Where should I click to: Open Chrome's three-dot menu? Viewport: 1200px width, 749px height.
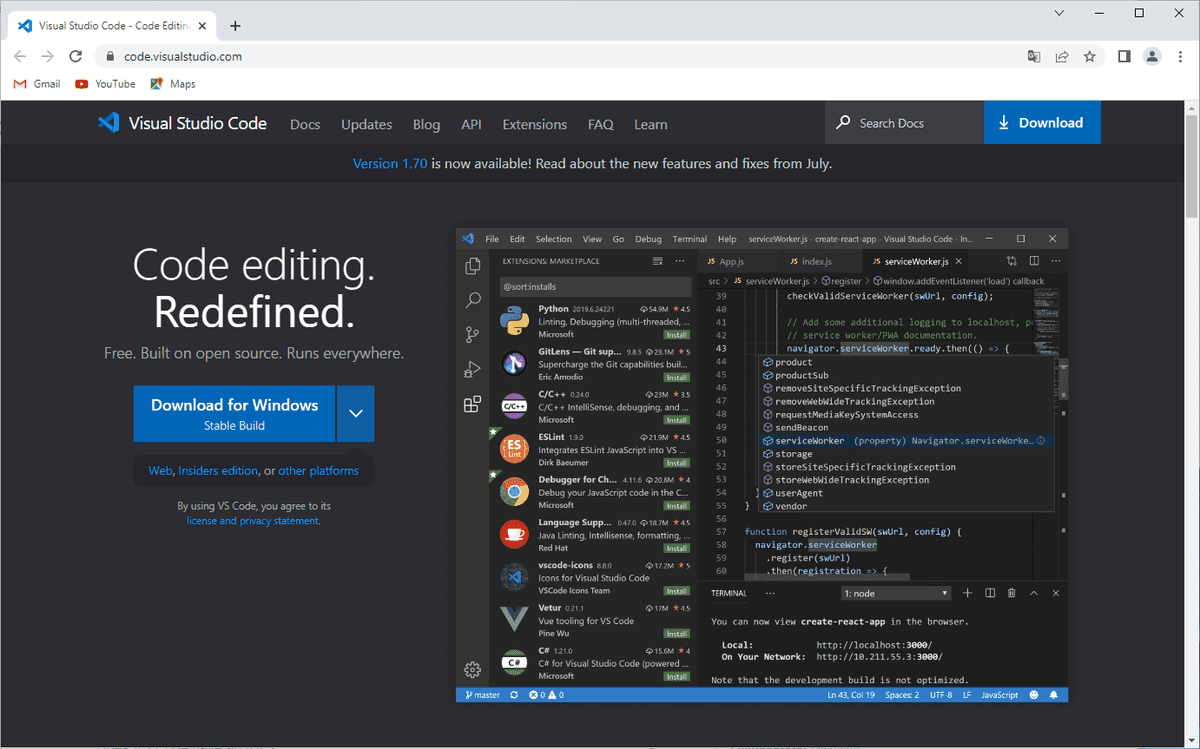coord(1181,57)
